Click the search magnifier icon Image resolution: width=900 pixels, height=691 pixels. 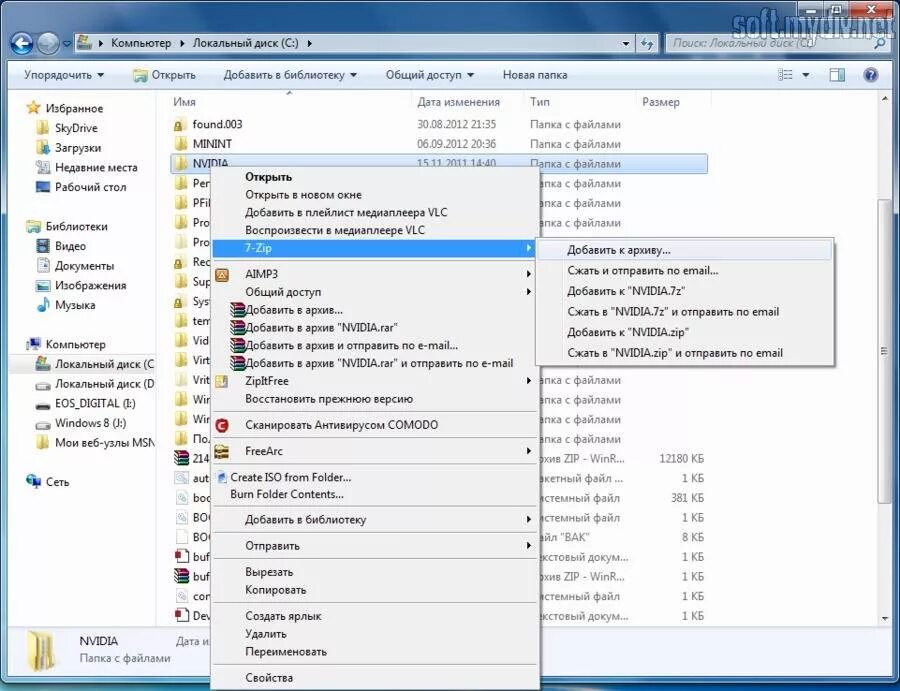880,43
